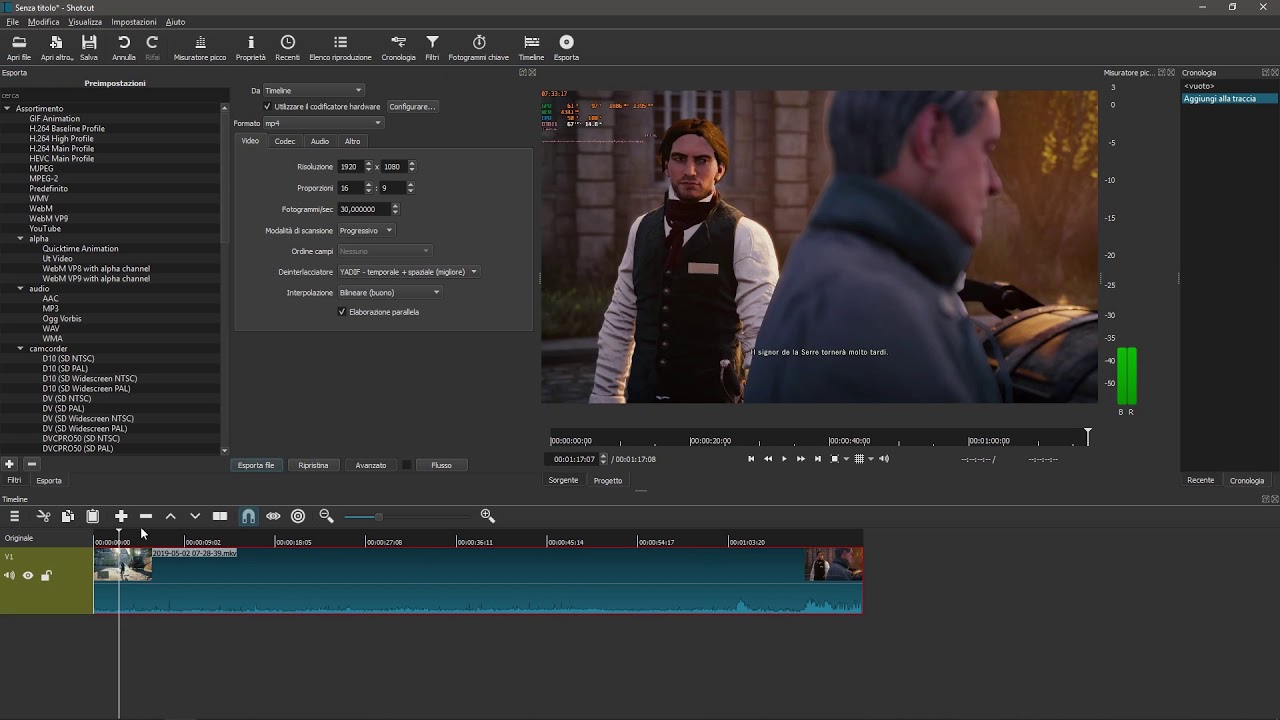Screen dimensions: 1280x720
Task: Uncheck Utilizzare il codificatore hardware
Action: pos(267,106)
